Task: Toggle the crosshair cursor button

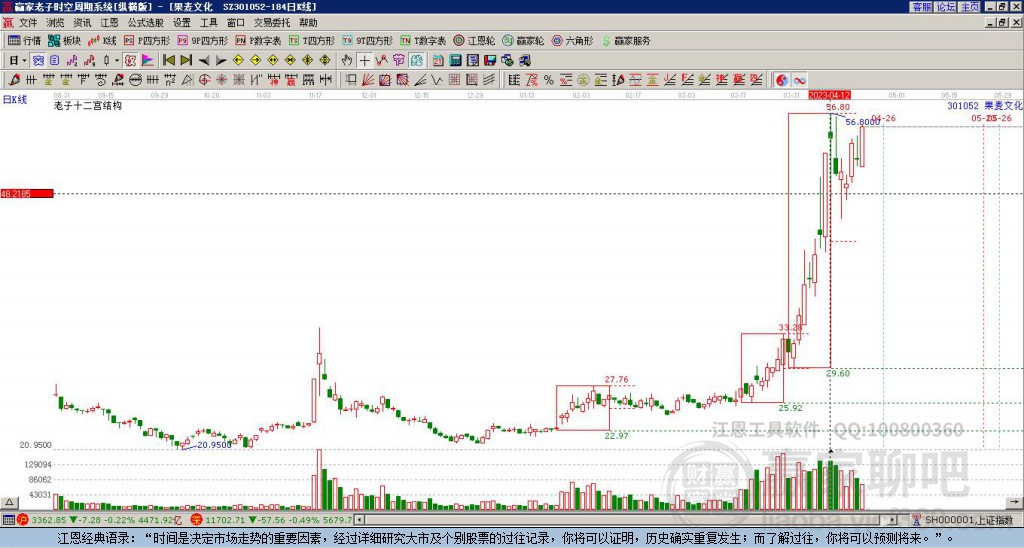Action: pos(364,61)
